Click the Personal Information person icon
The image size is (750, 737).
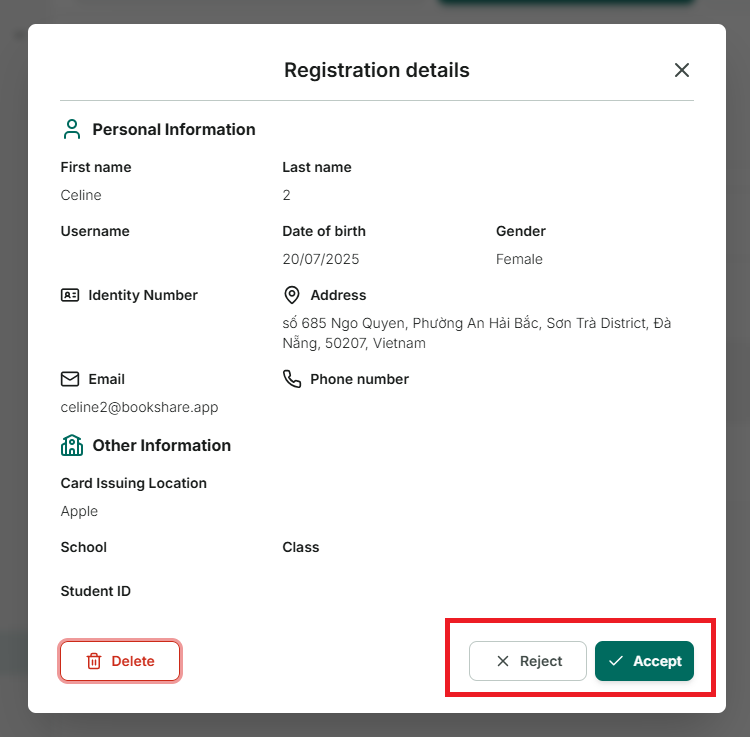[72, 129]
